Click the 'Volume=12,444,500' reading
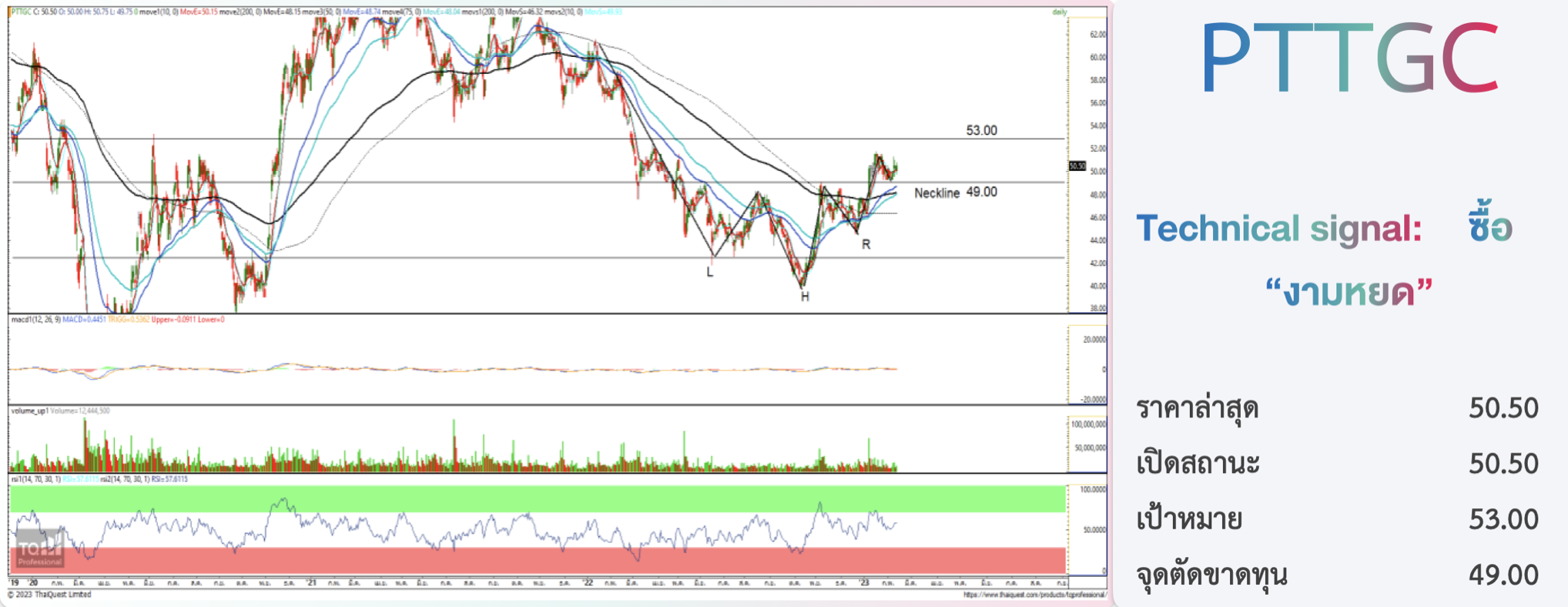1568x607 pixels. [x=80, y=411]
